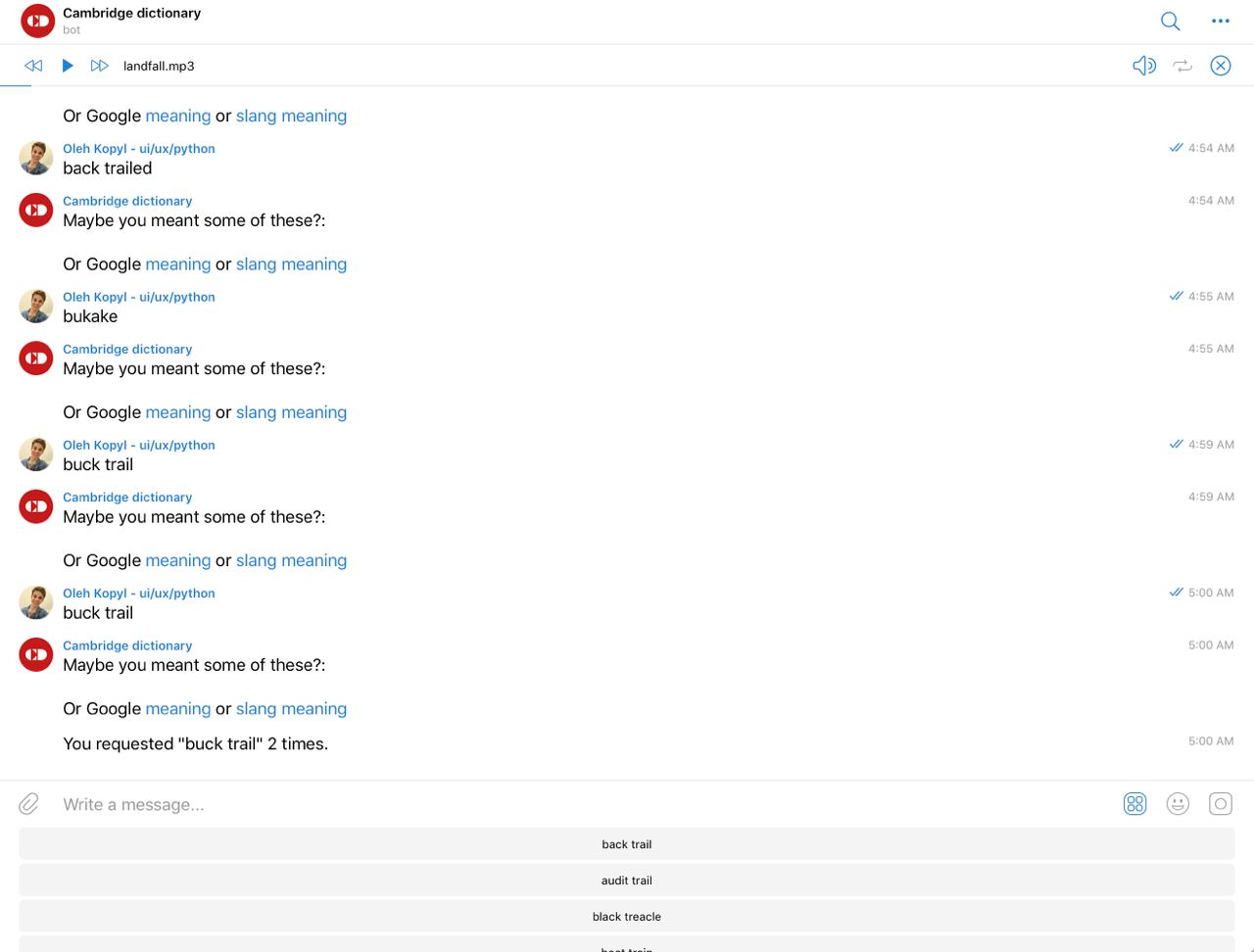This screenshot has width=1254, height=952.
Task: Click Oleh Kopyl avatar beside "bukake"
Action: coord(36,307)
